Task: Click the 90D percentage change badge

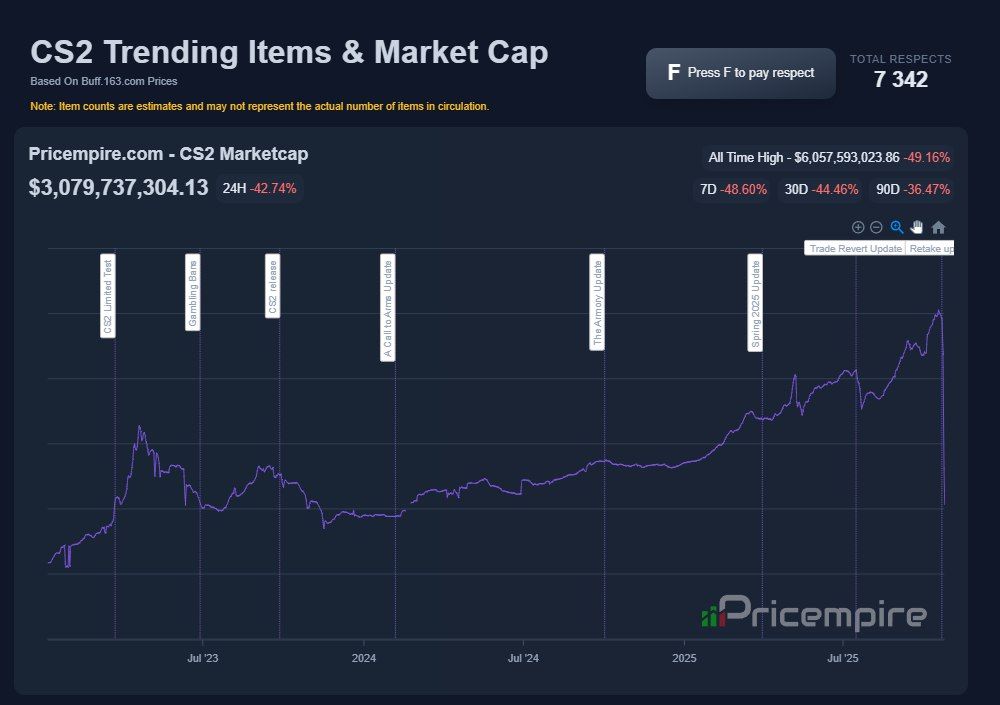Action: [x=912, y=189]
